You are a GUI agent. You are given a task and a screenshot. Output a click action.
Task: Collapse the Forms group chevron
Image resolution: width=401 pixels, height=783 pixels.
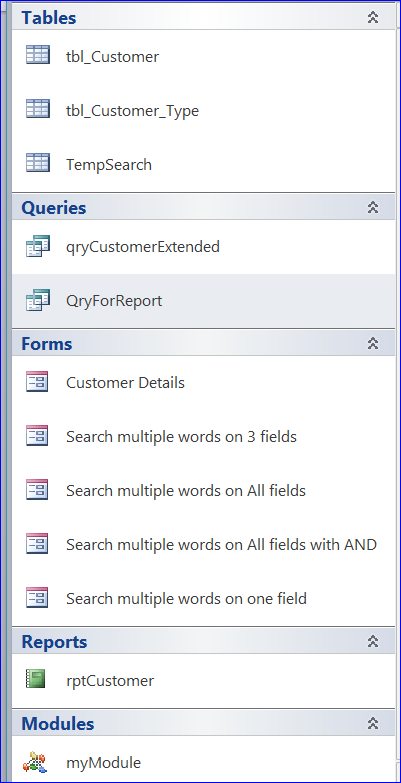[373, 344]
